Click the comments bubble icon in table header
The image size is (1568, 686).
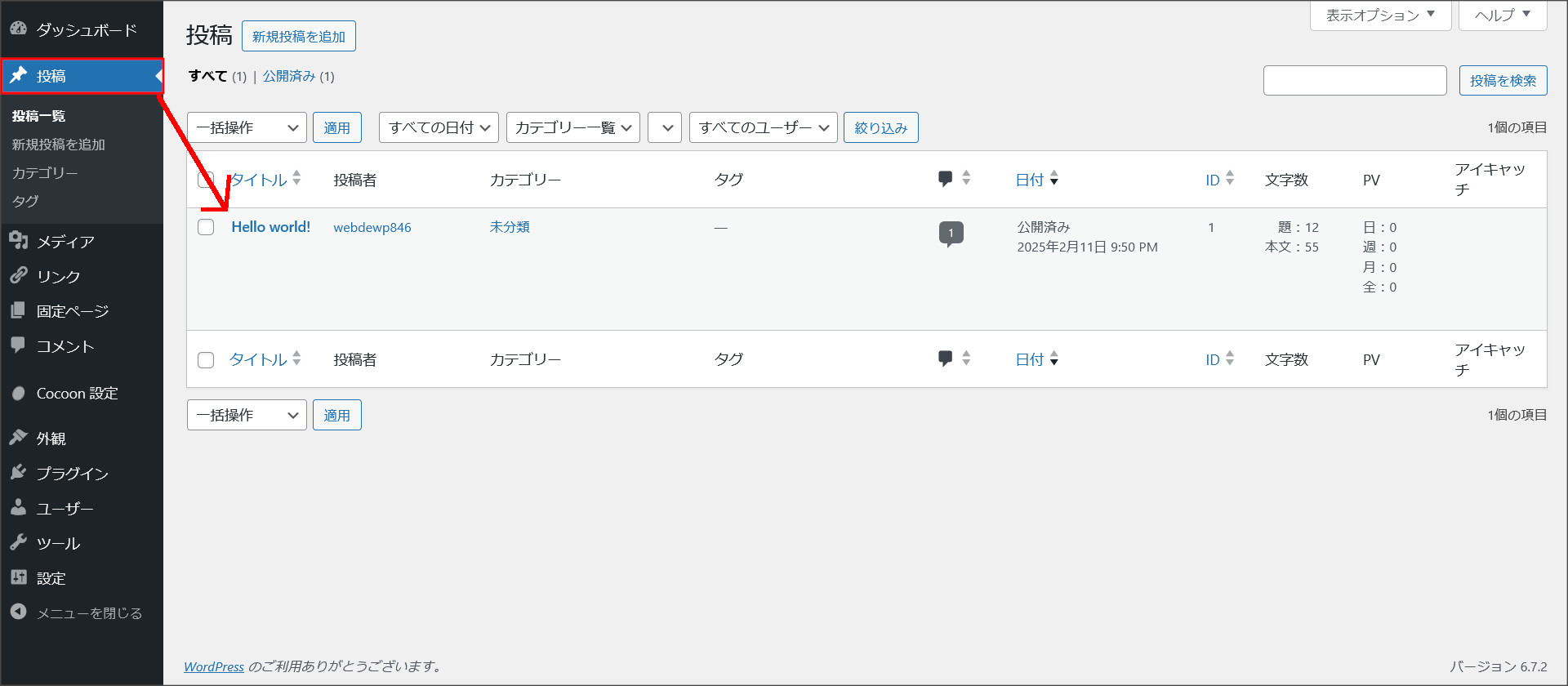click(x=946, y=179)
